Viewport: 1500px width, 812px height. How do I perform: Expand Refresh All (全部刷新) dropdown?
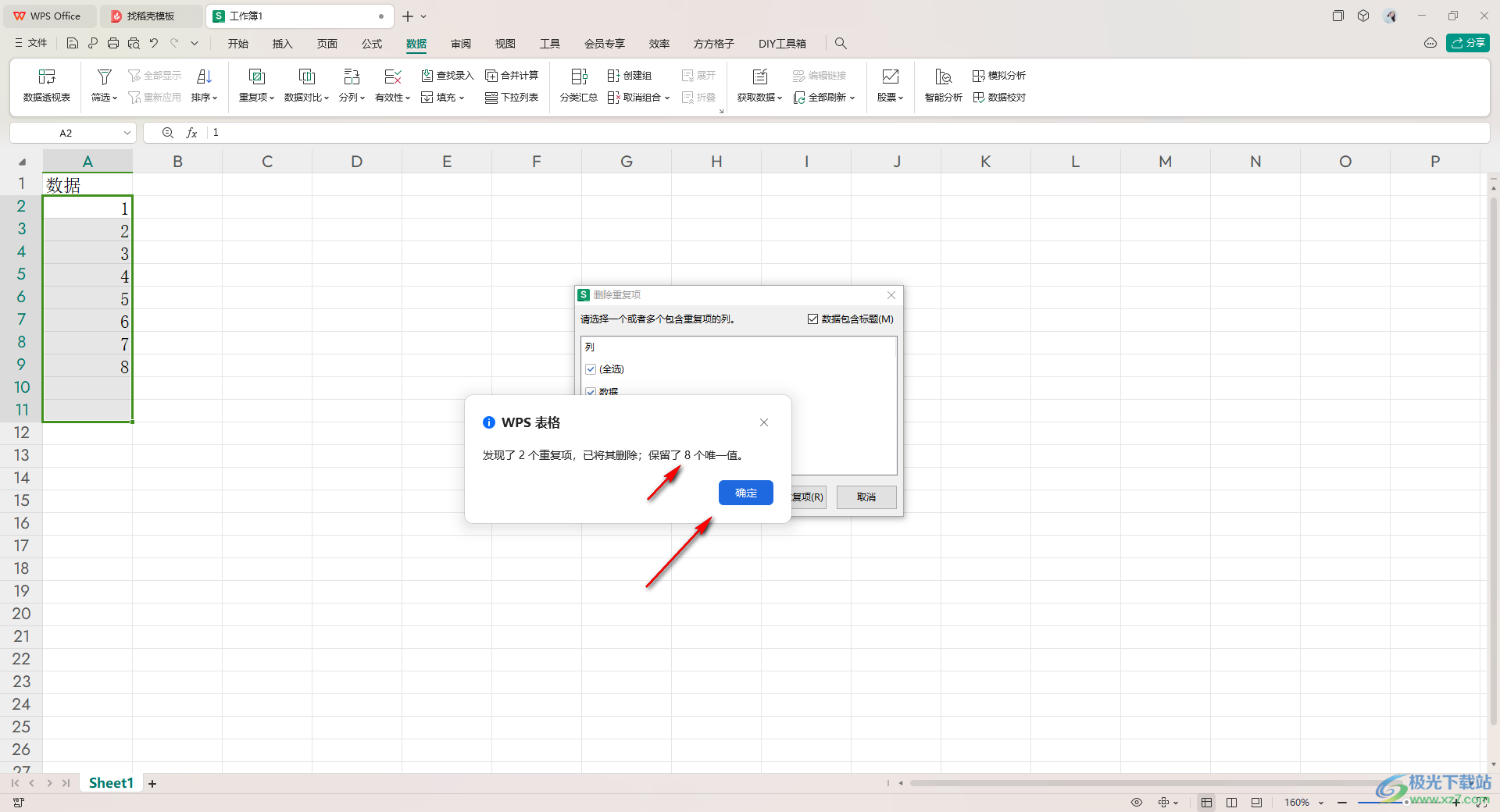click(x=852, y=98)
